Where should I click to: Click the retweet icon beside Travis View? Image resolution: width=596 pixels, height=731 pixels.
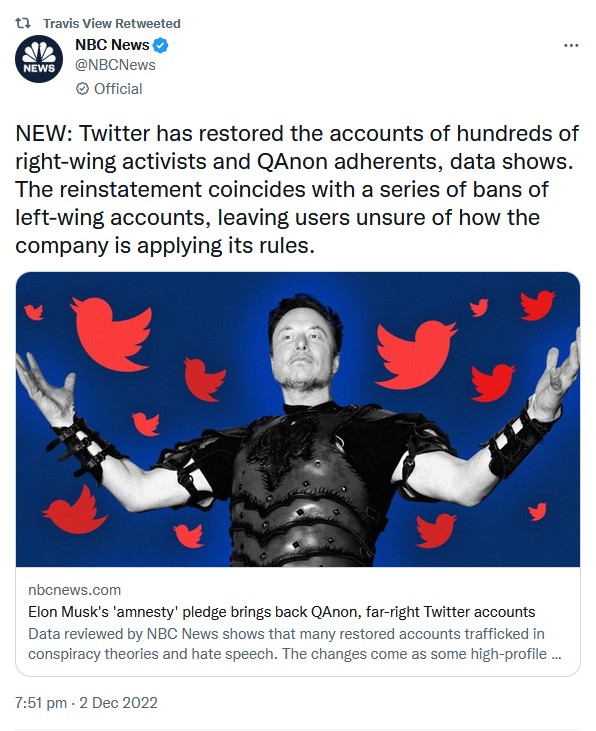[x=23, y=23]
